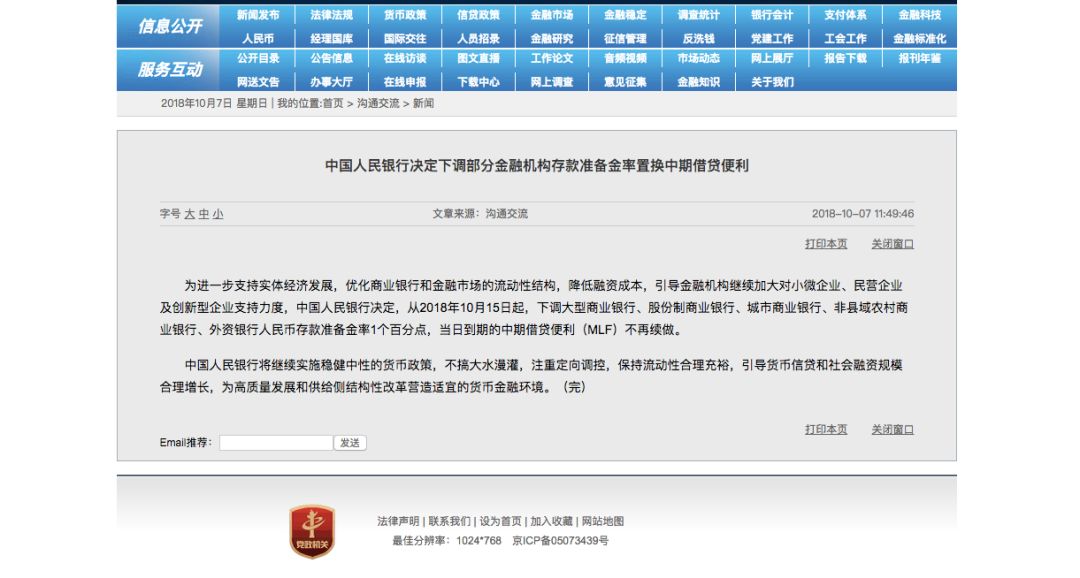This screenshot has width=1080, height=578.
Task: Open 公开目录 under 服务互动
Action: [x=258, y=59]
